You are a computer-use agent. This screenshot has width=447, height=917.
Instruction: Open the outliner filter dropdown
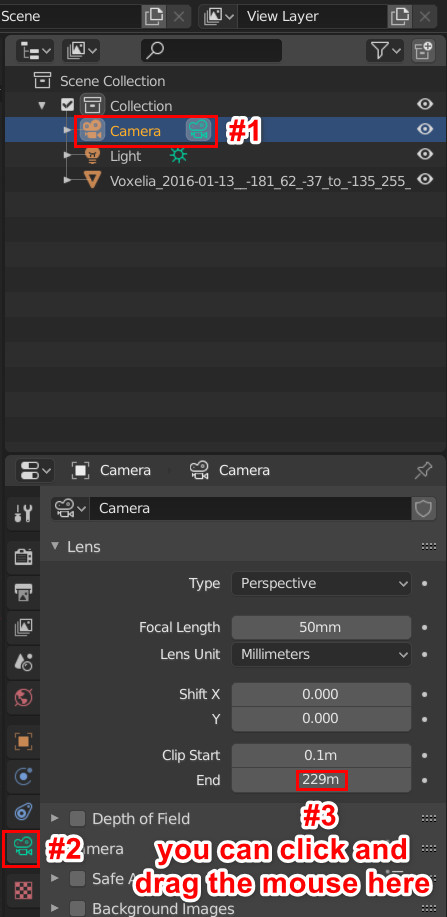386,51
